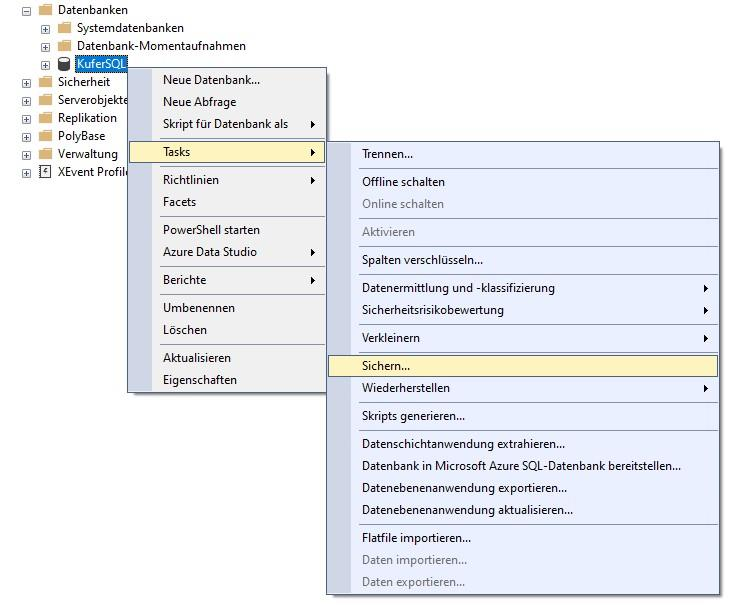Choose Umbenennen menu entry

(x=227, y=308)
